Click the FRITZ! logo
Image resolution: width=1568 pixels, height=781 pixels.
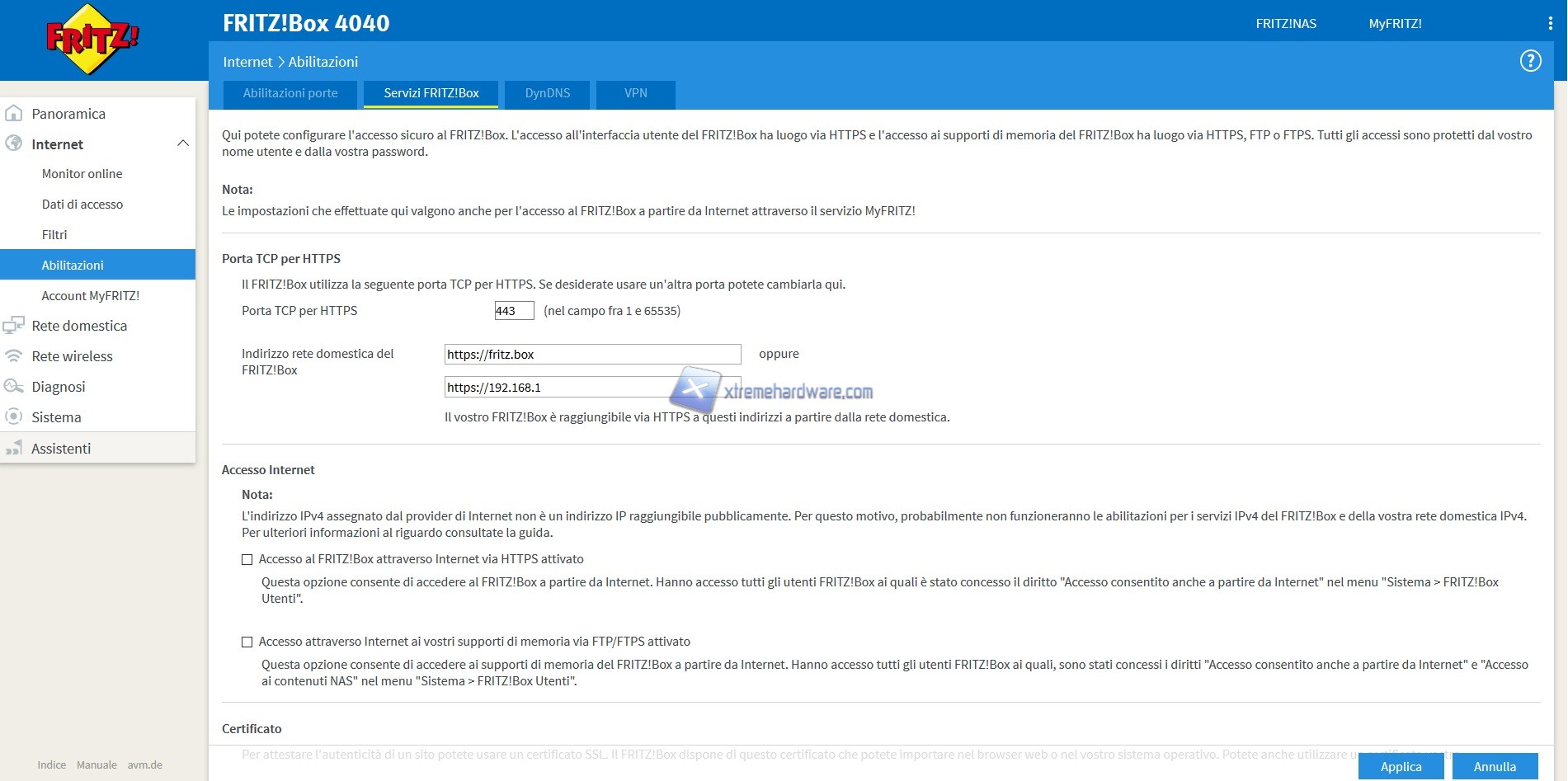pyautogui.click(x=92, y=39)
